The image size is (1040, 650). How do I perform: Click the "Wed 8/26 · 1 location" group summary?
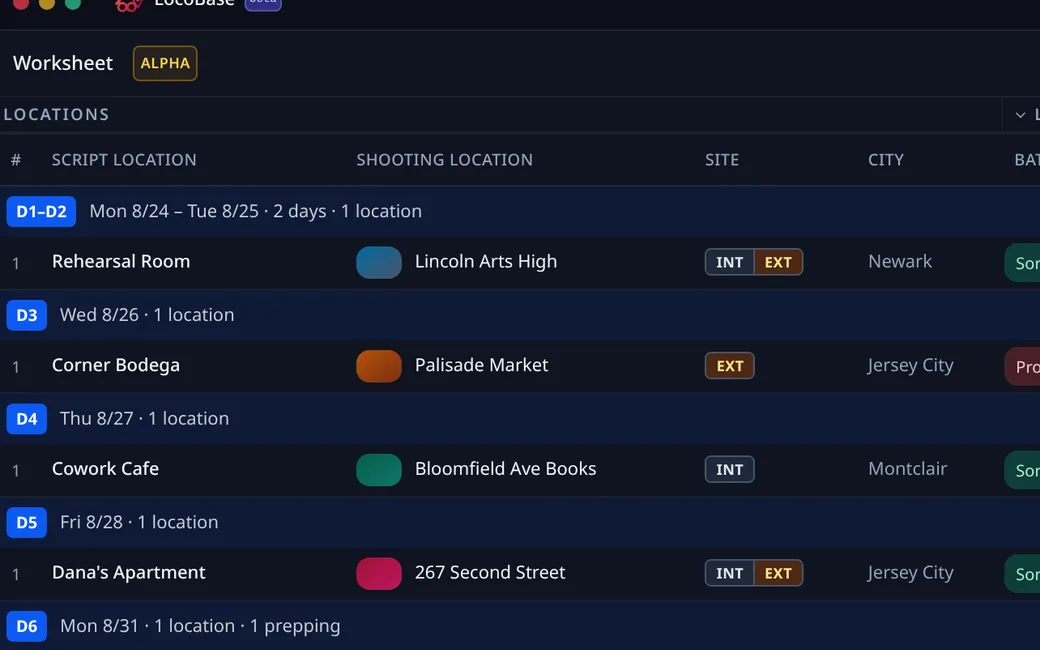pos(147,314)
